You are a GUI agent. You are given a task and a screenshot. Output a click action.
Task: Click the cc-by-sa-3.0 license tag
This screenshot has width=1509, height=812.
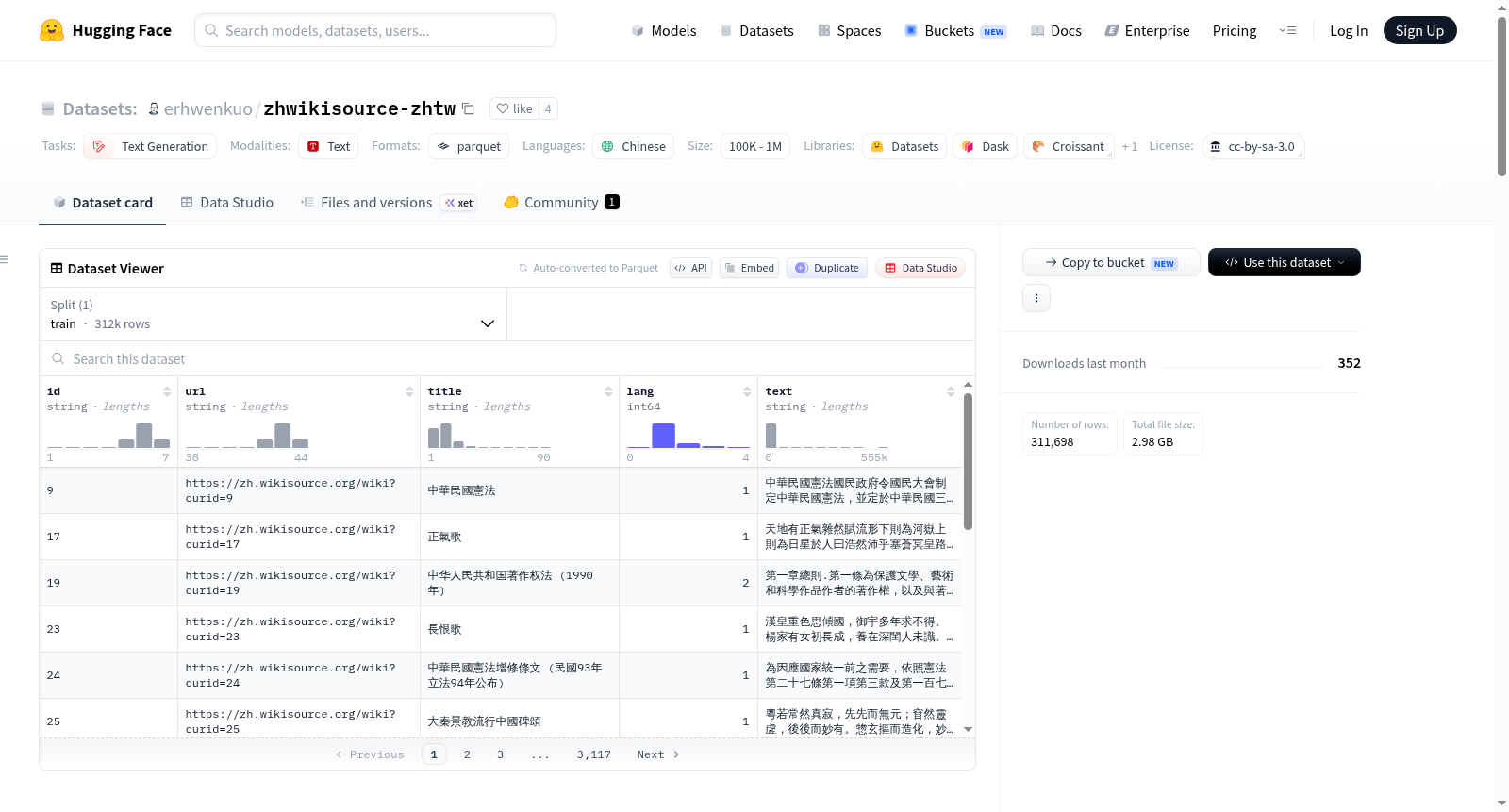pos(1253,146)
